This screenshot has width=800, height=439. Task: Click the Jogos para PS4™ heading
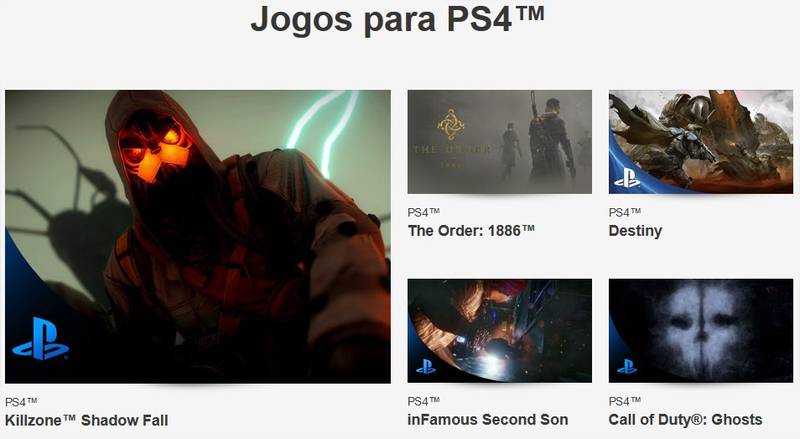[397, 19]
